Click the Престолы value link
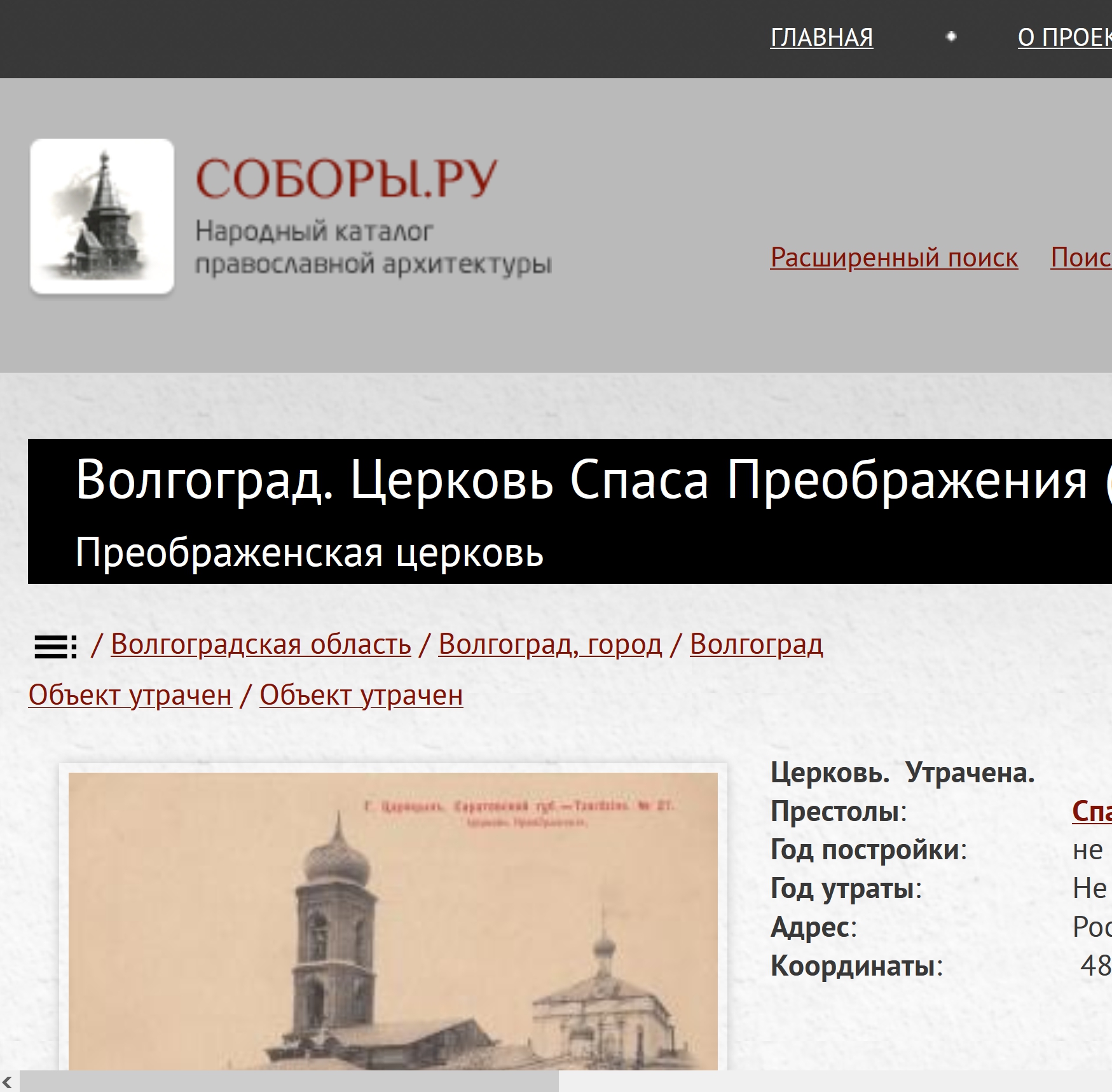 pyautogui.click(x=1092, y=812)
